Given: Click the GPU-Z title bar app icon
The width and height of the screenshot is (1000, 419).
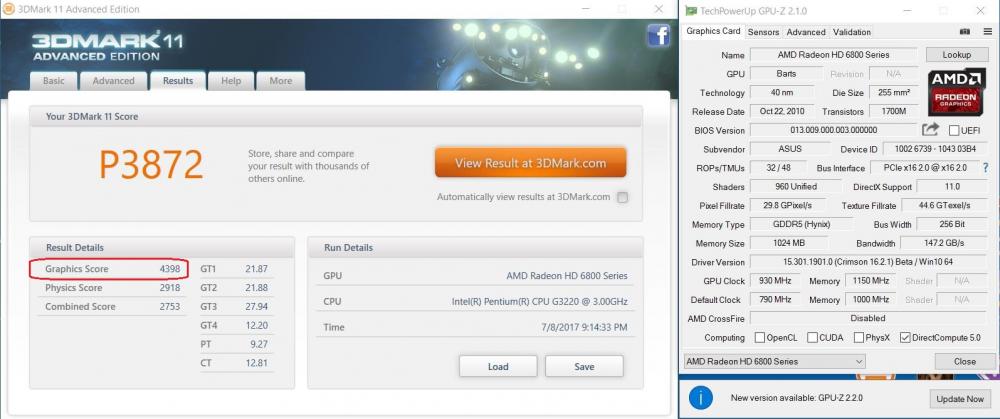Looking at the screenshot, I should pos(691,10).
